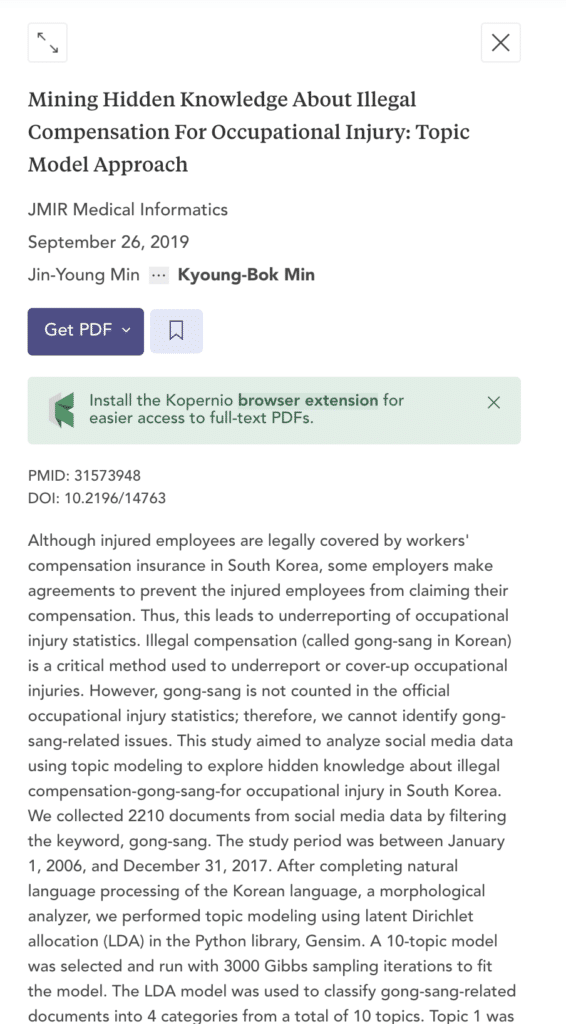
Task: Click the DOI 10.2196/14763 text
Action: pyautogui.click(x=97, y=498)
